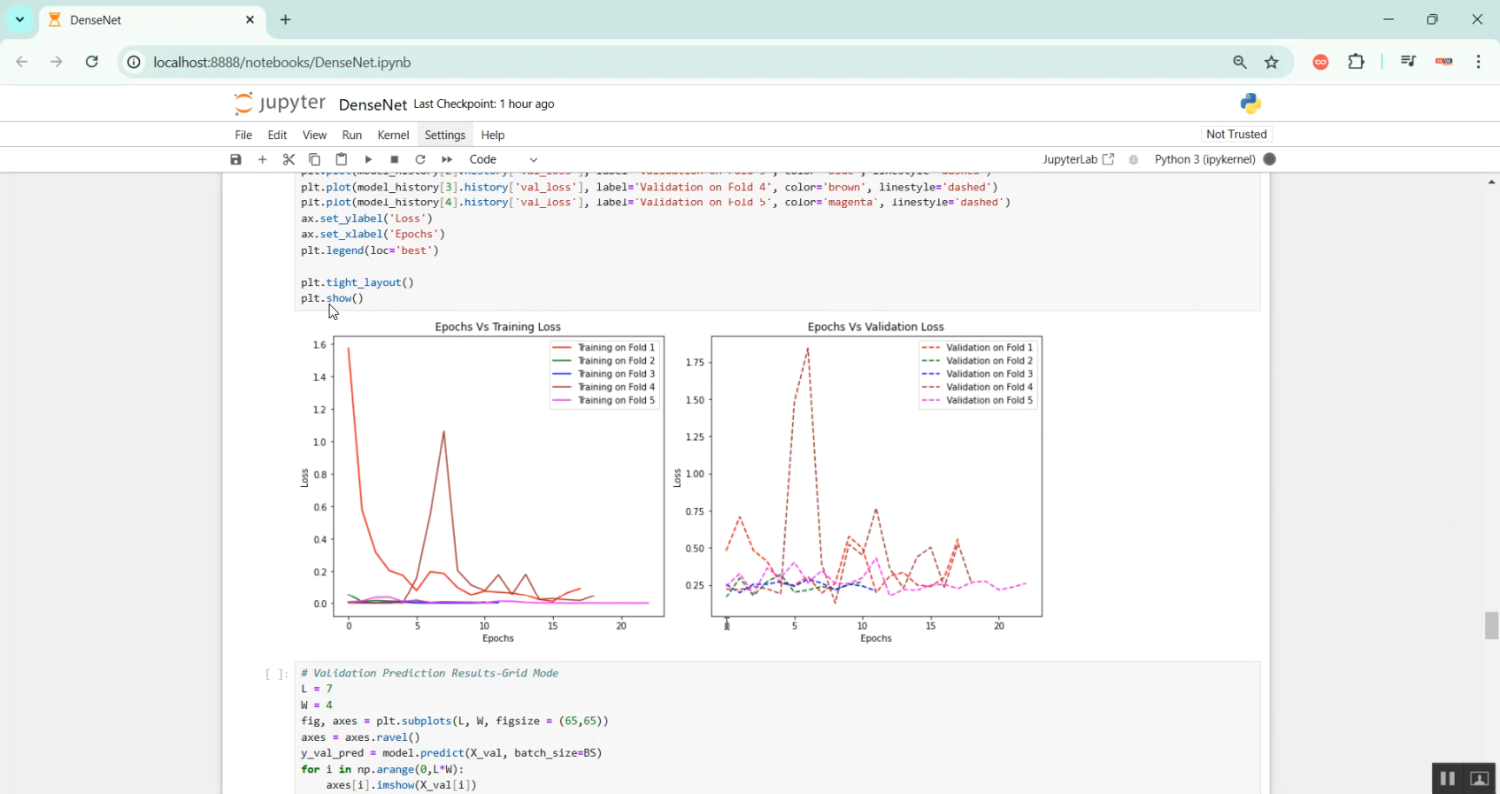The width and height of the screenshot is (1500, 794).
Task: Insert a new cell below with plus icon
Action: 262,160
